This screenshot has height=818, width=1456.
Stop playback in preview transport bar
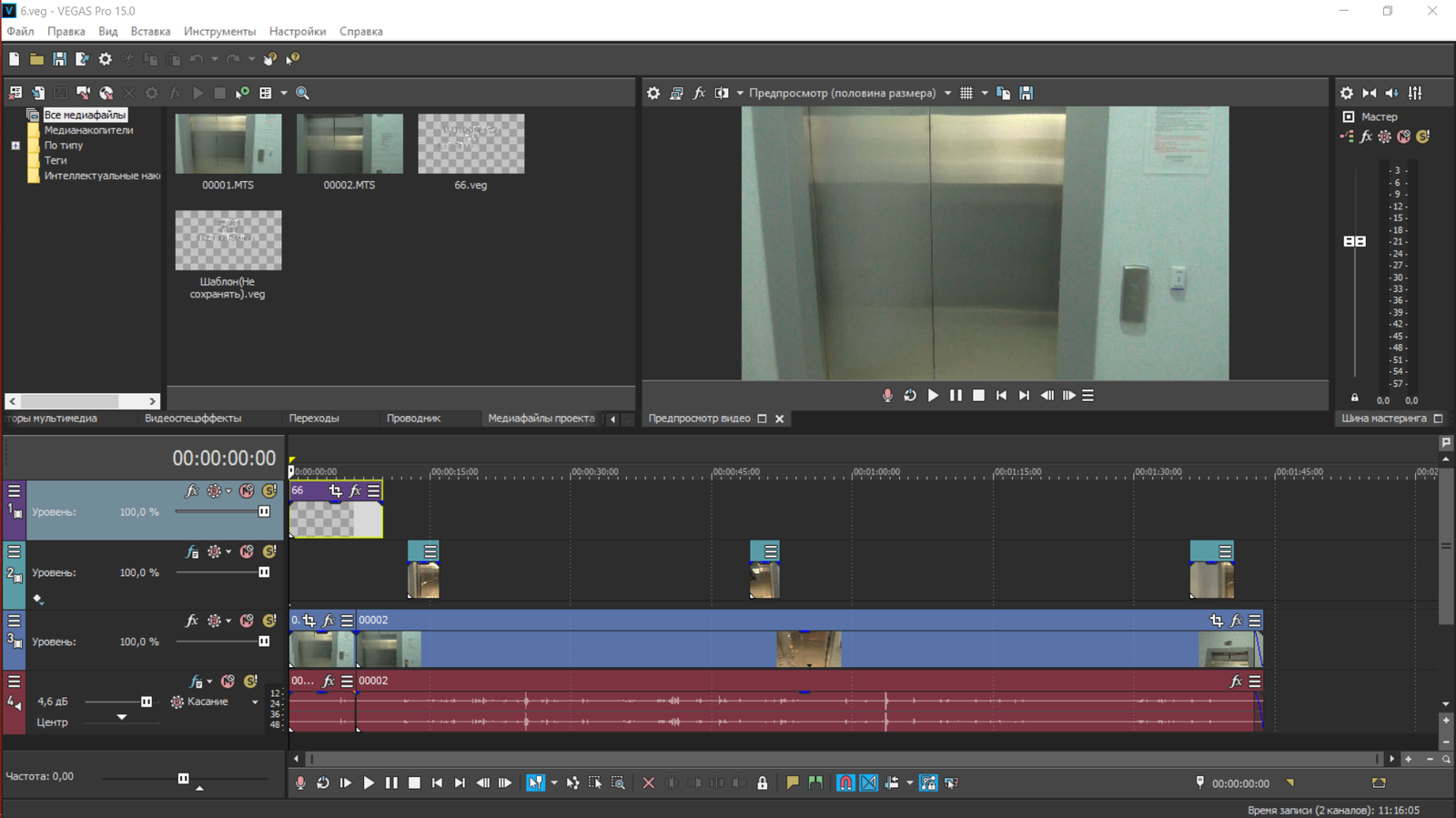[x=978, y=396]
